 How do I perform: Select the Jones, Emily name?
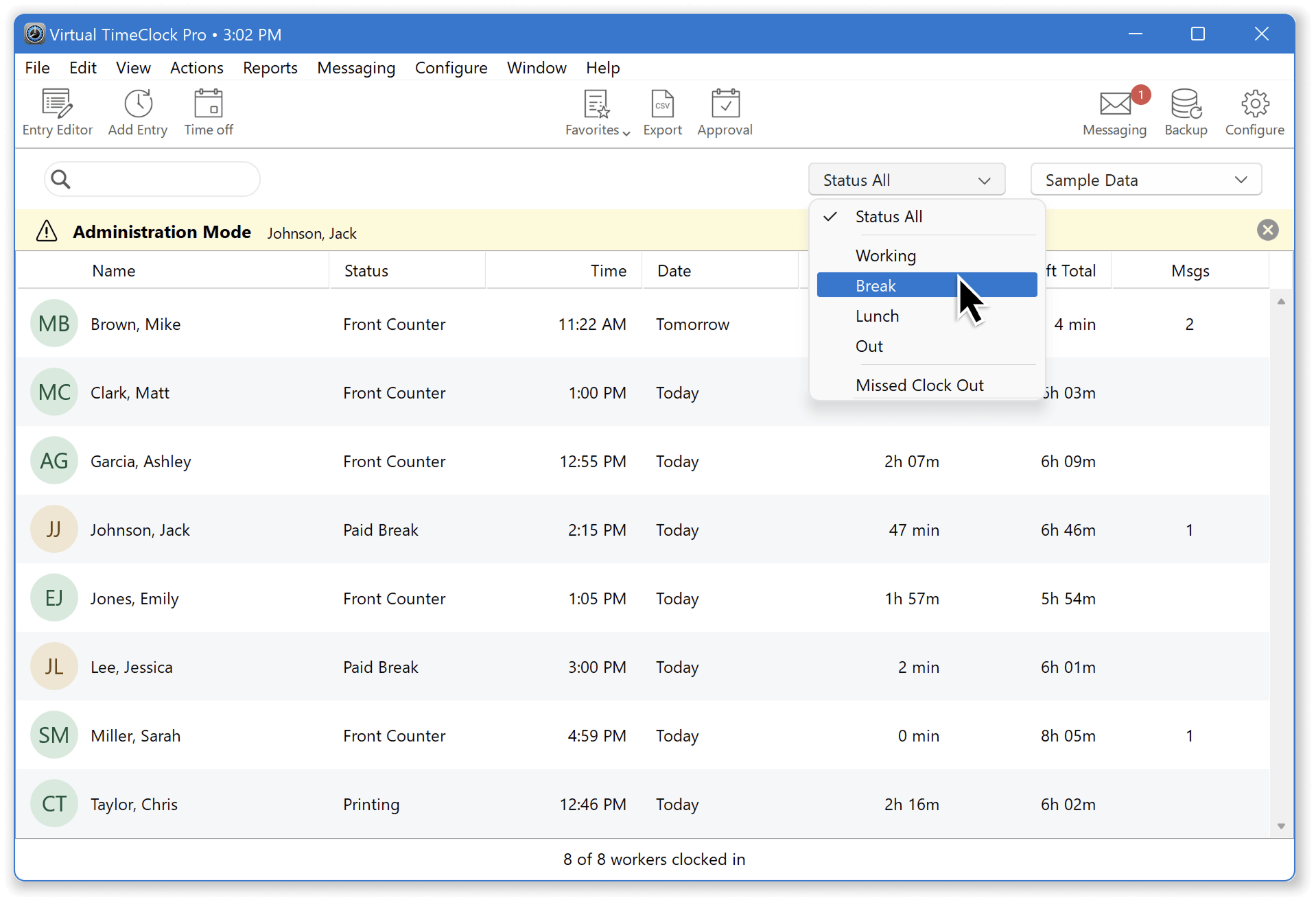(x=134, y=599)
